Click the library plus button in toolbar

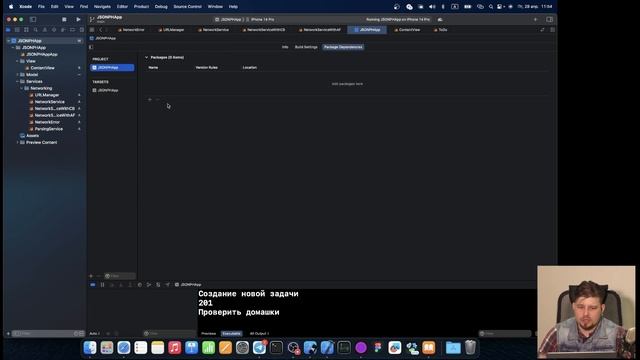(536, 19)
